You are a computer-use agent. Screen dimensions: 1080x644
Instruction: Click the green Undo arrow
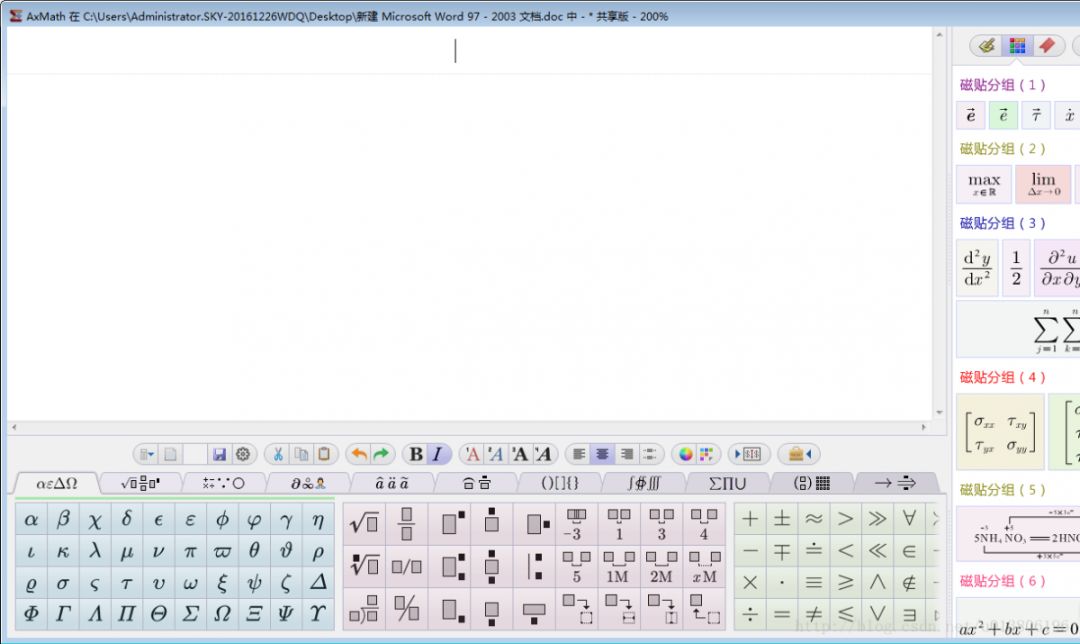coord(359,454)
